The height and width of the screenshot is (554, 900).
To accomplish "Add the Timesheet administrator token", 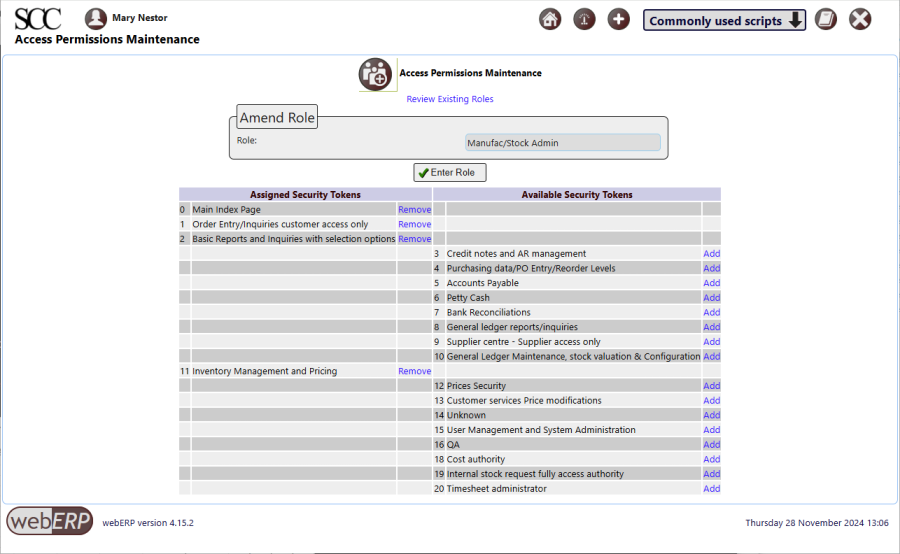I will [712, 489].
